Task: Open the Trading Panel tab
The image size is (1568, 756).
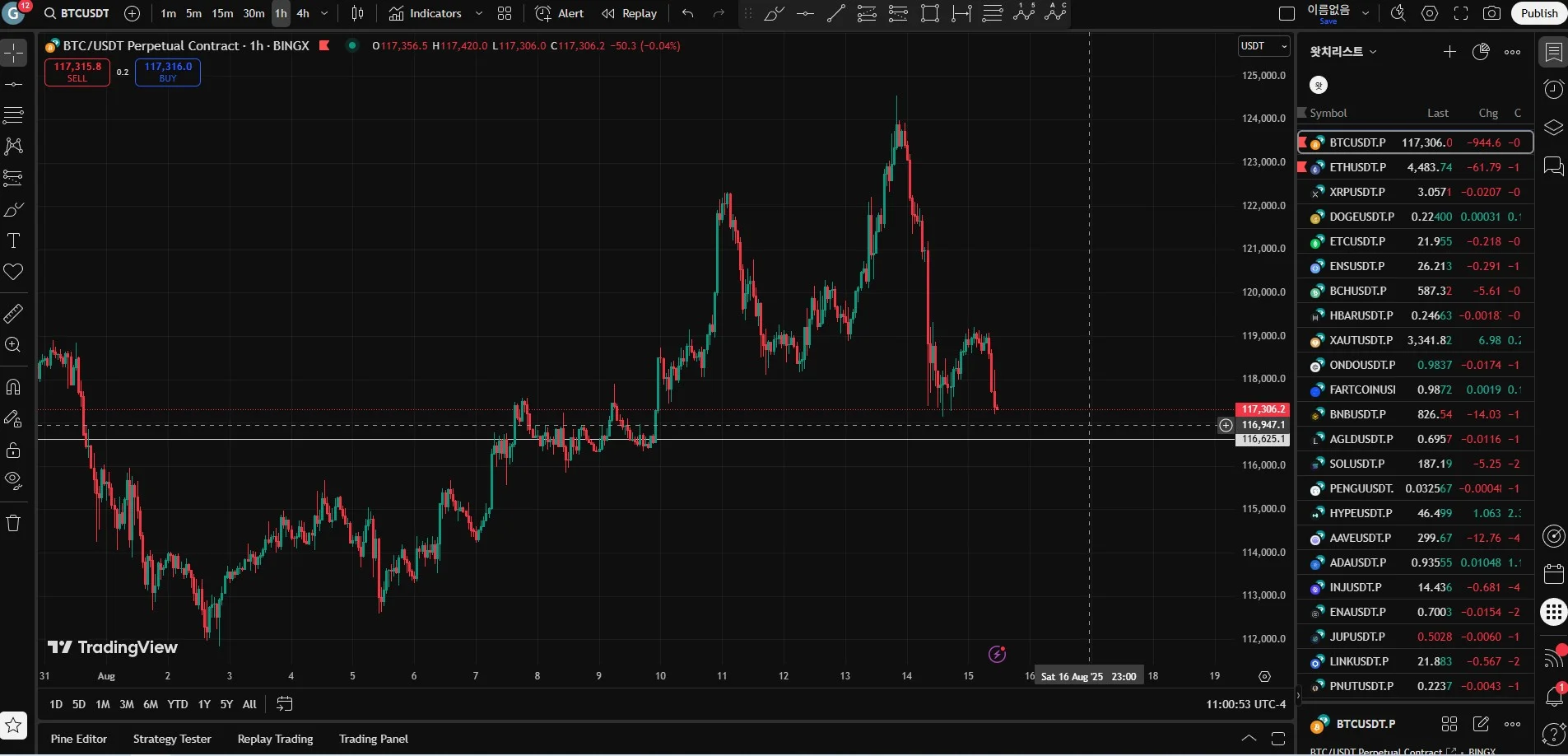Action: coord(374,739)
